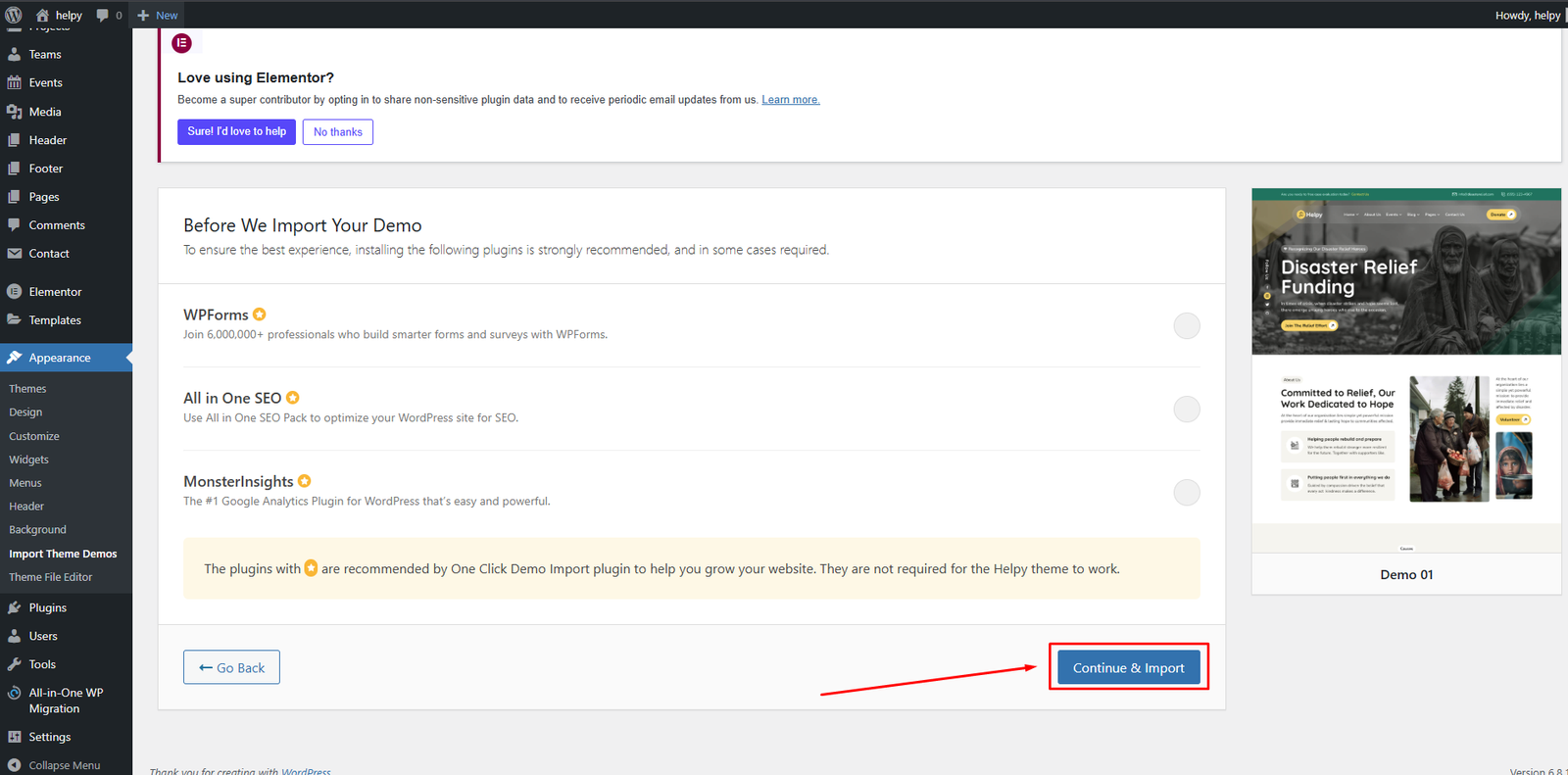Open the comments bubble icon in admin bar
1568x775 pixels.
click(103, 15)
